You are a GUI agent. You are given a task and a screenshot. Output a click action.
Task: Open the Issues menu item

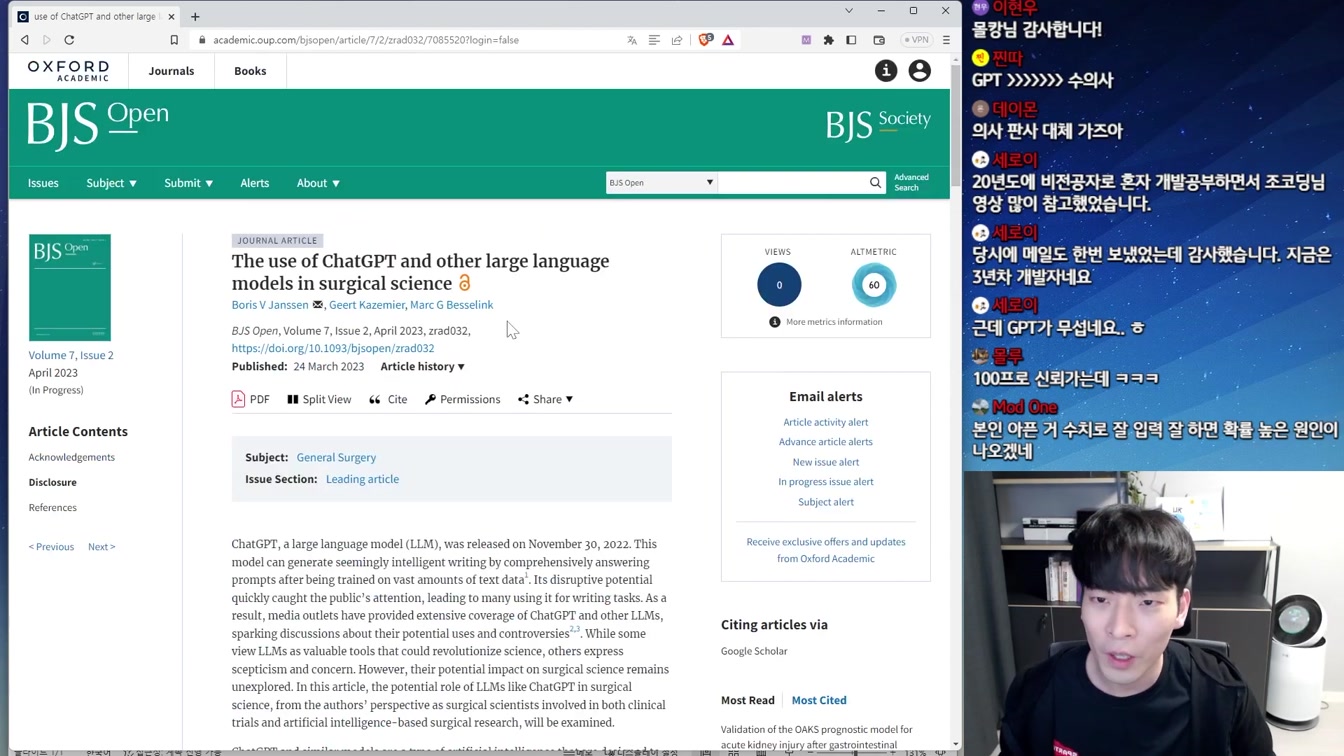43,183
